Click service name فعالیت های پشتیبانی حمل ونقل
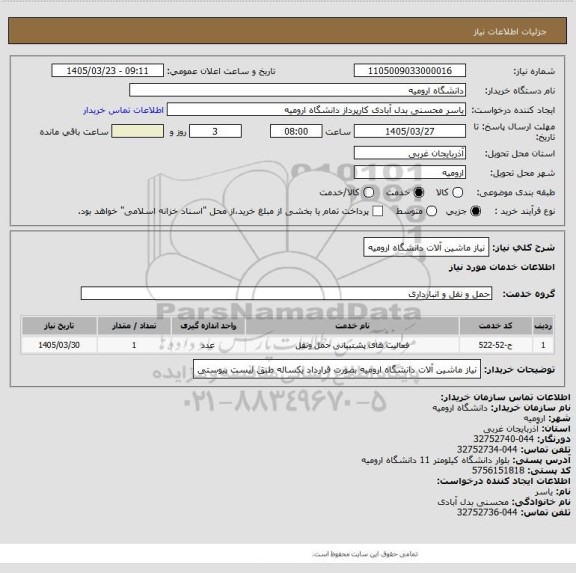Screen dimensions: 576x573 pyautogui.click(x=352, y=345)
